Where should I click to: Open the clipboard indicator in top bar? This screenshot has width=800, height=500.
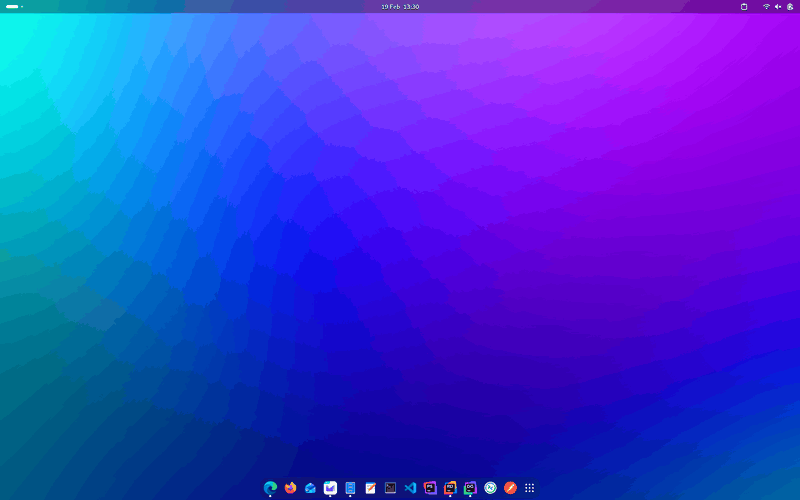point(744,6)
